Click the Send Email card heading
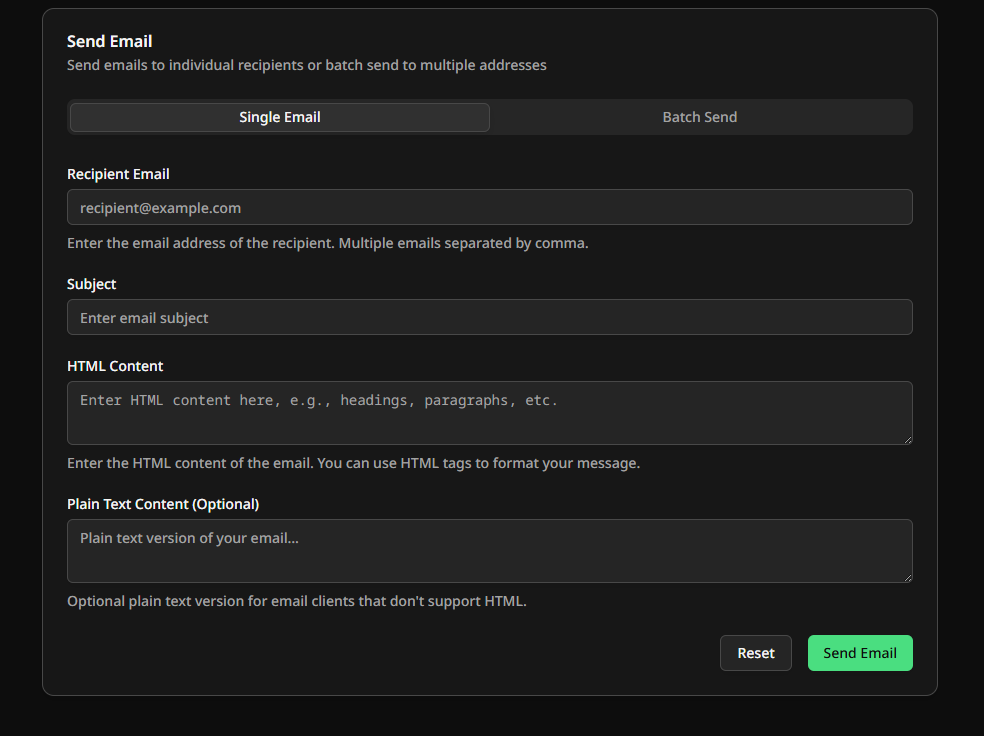984x736 pixels. (x=109, y=41)
